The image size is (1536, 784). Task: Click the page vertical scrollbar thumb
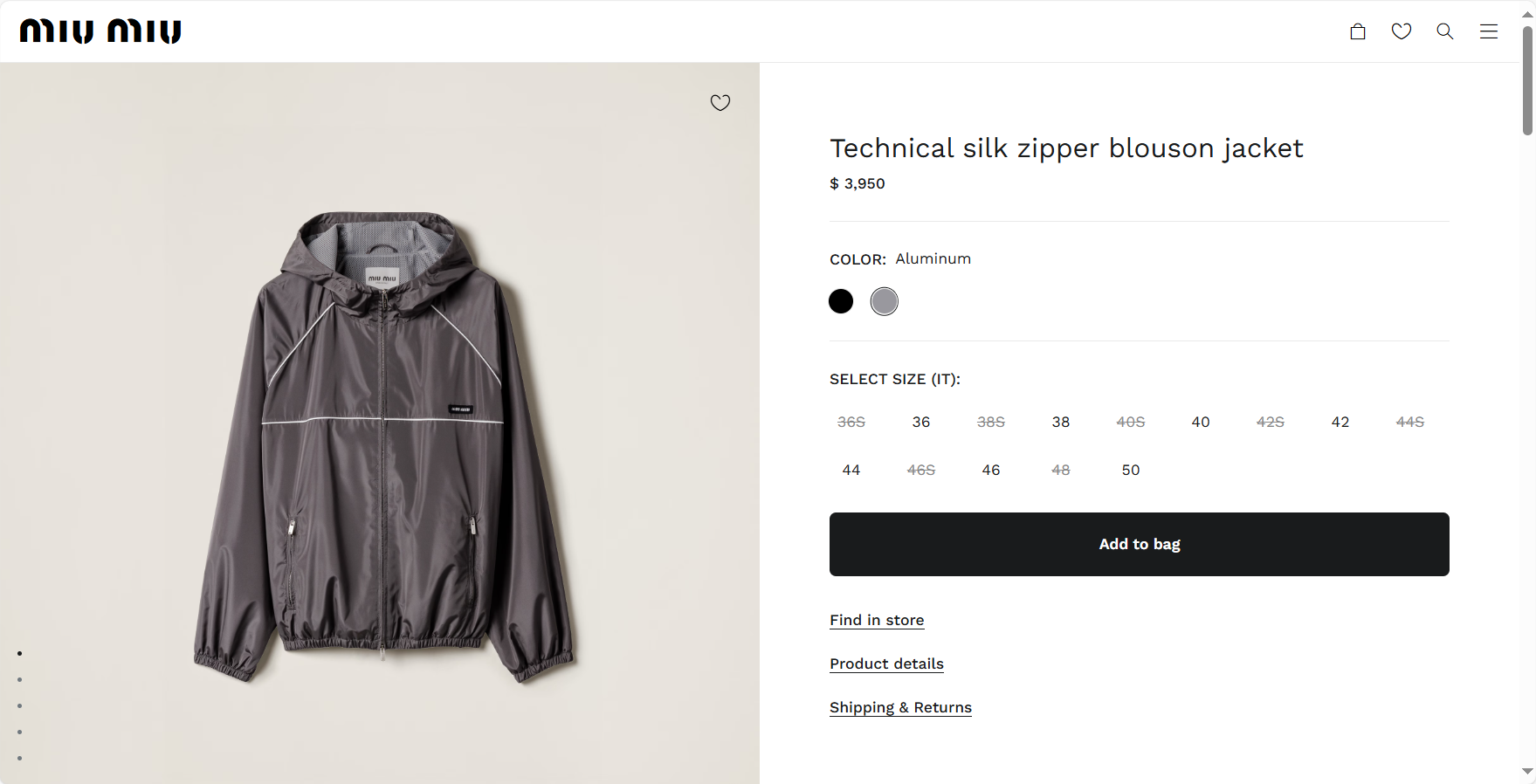click(1527, 80)
